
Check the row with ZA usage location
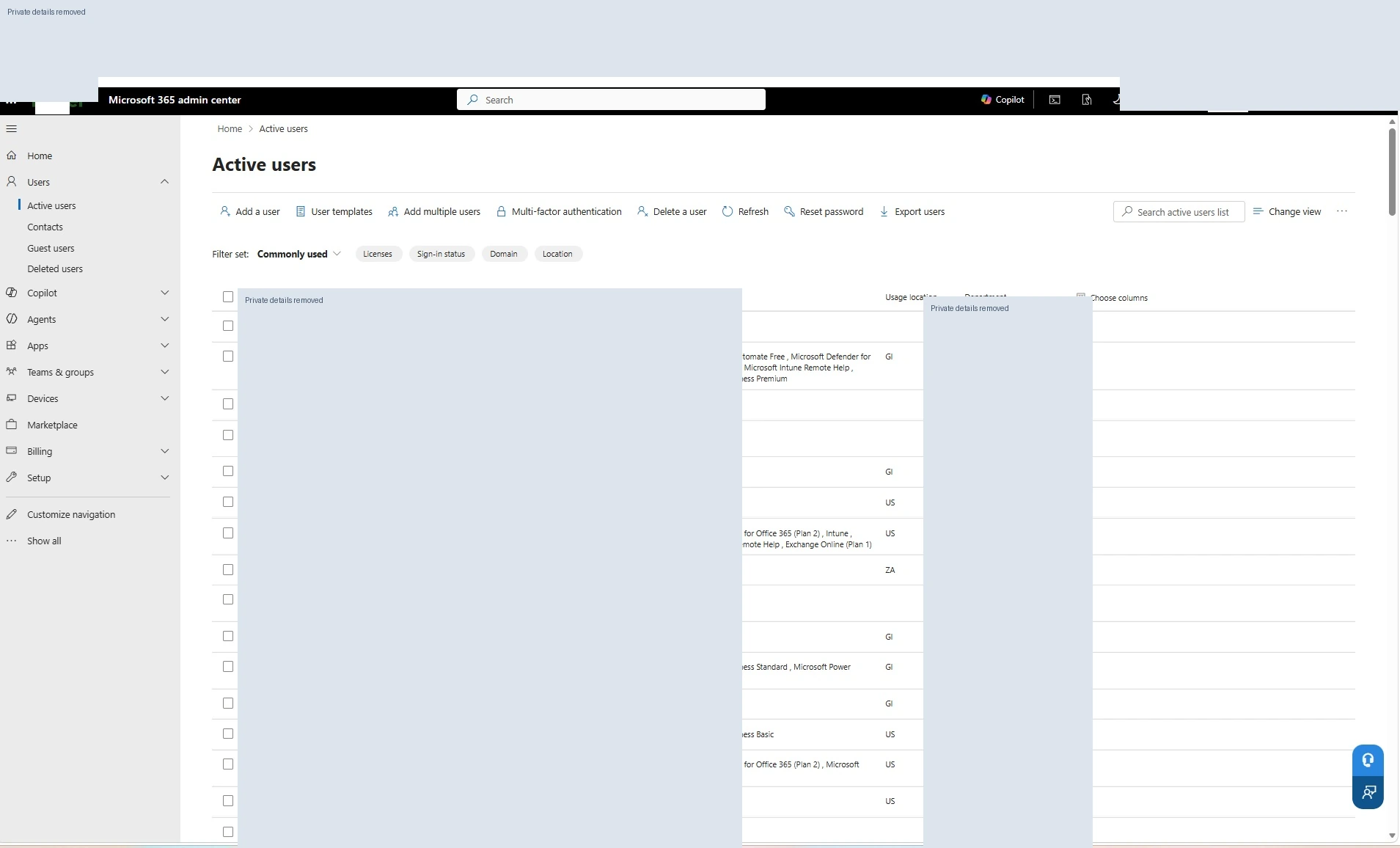pyautogui.click(x=228, y=570)
